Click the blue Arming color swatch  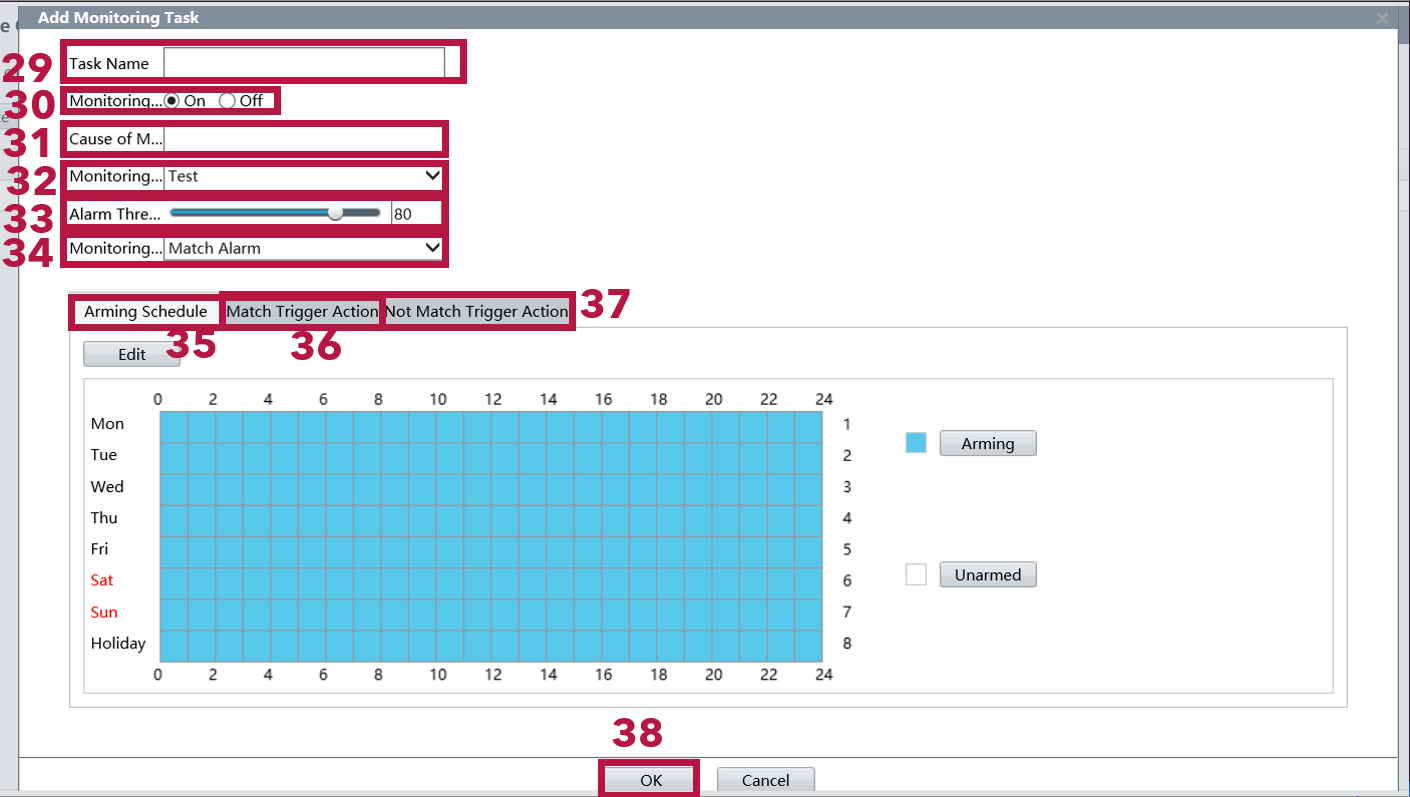pyautogui.click(x=916, y=443)
